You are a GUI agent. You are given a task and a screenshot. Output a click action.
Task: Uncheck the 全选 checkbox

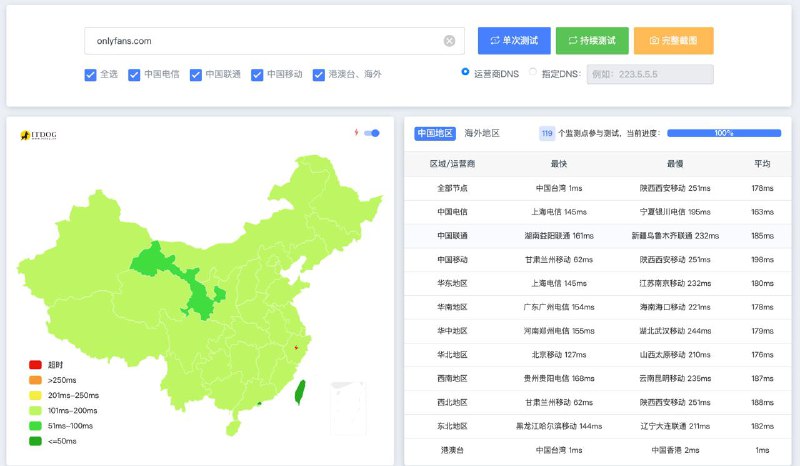[91, 74]
